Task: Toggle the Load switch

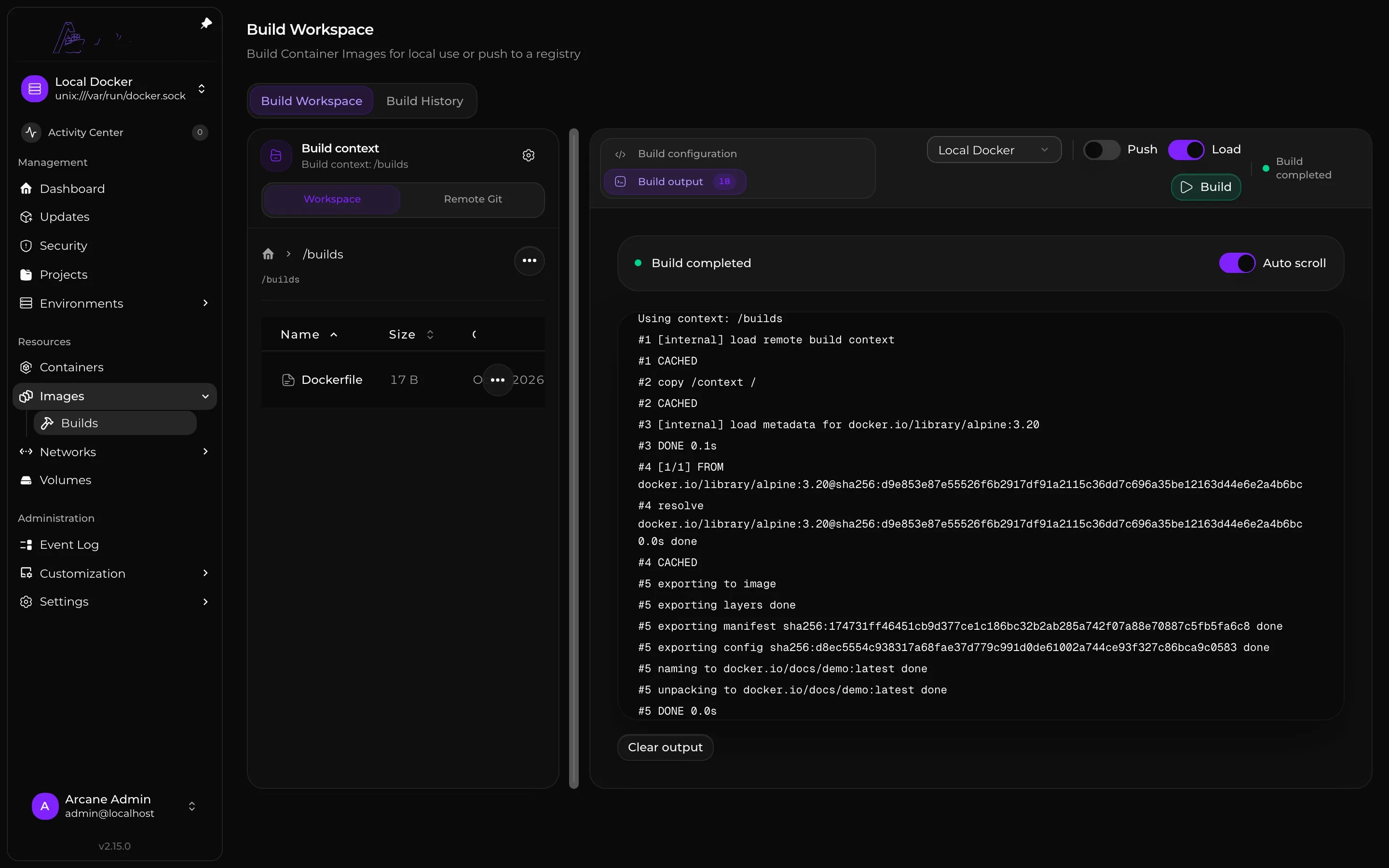Action: point(1186,150)
